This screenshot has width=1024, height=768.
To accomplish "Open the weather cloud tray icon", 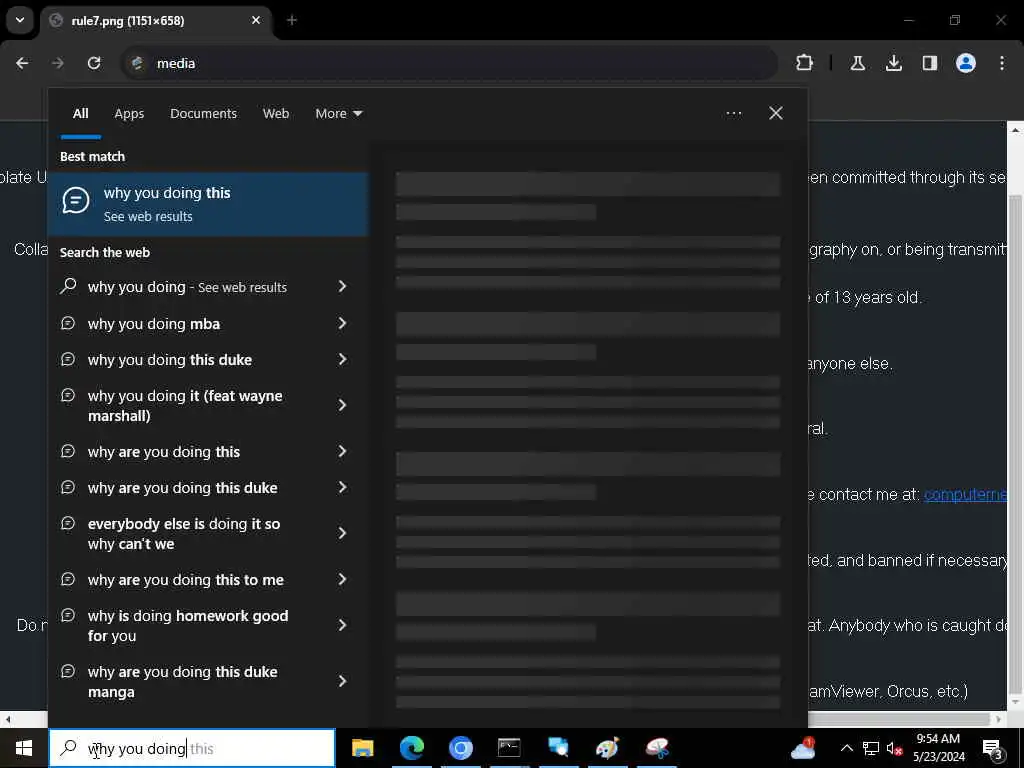I will [x=803, y=748].
